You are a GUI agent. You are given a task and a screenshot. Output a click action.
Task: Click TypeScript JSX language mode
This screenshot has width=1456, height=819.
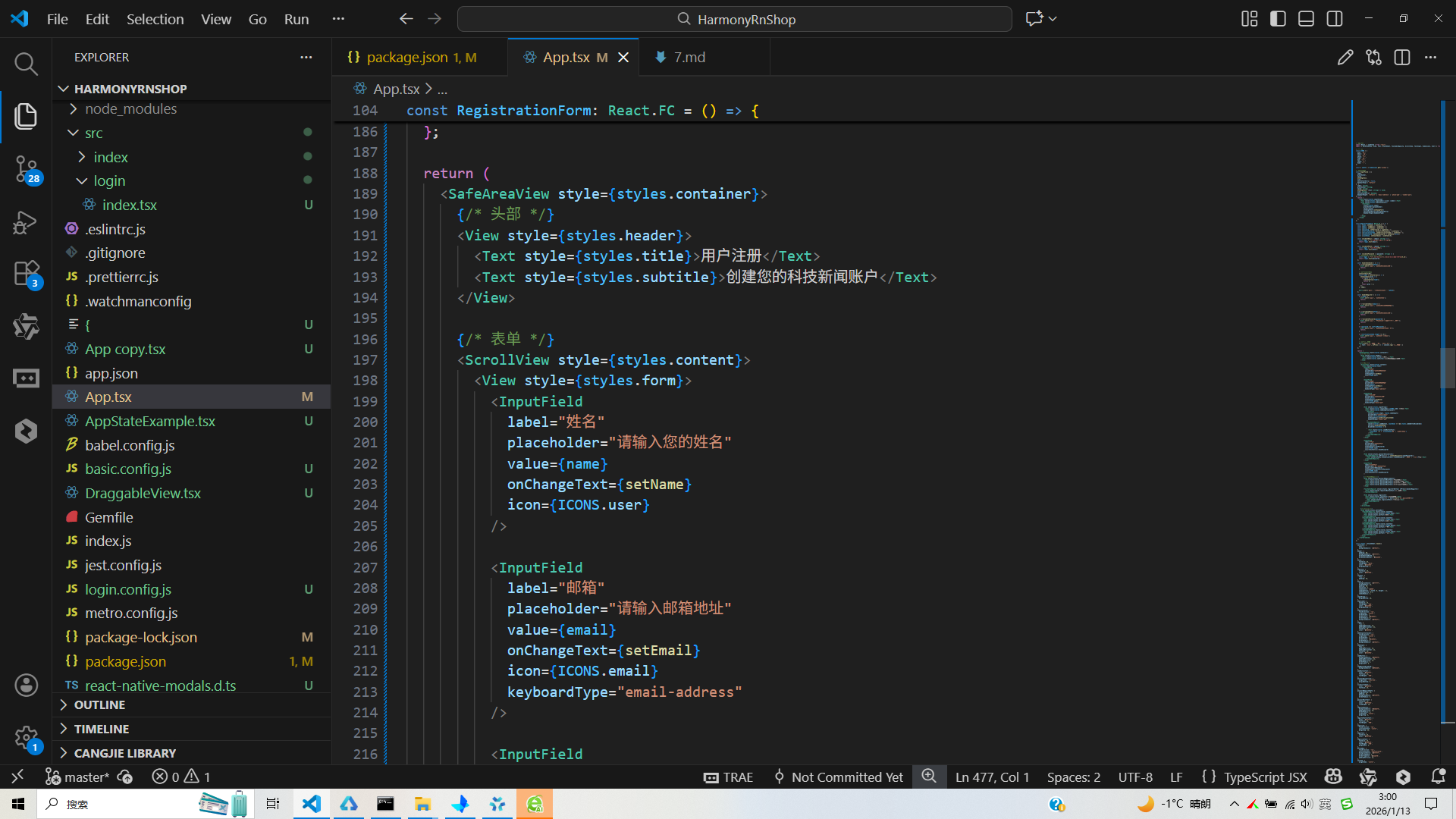tap(1265, 777)
